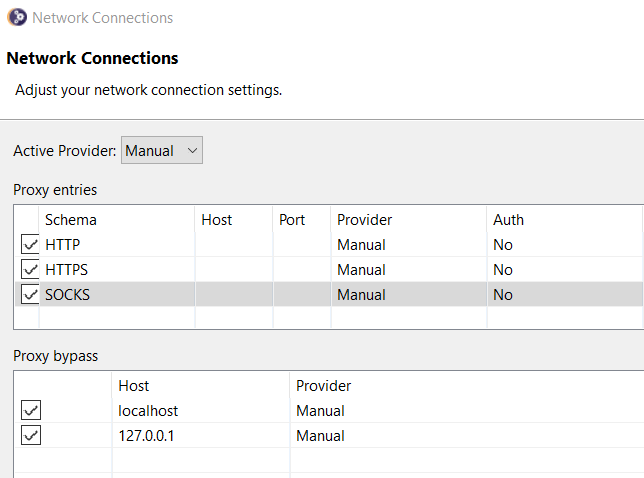Uncheck the HTTP proxy entry checkbox
The image size is (644, 478).
pyautogui.click(x=30, y=244)
